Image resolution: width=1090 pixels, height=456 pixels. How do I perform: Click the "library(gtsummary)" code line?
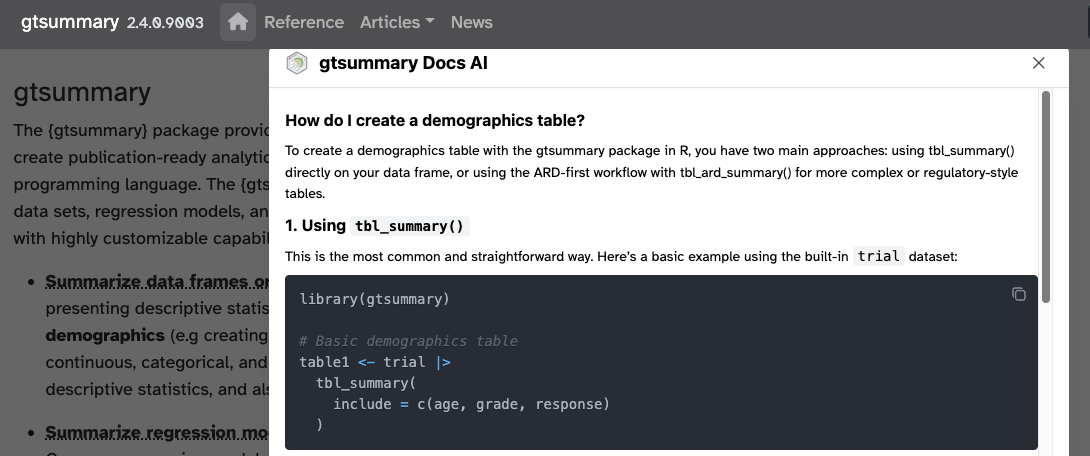coord(374,299)
